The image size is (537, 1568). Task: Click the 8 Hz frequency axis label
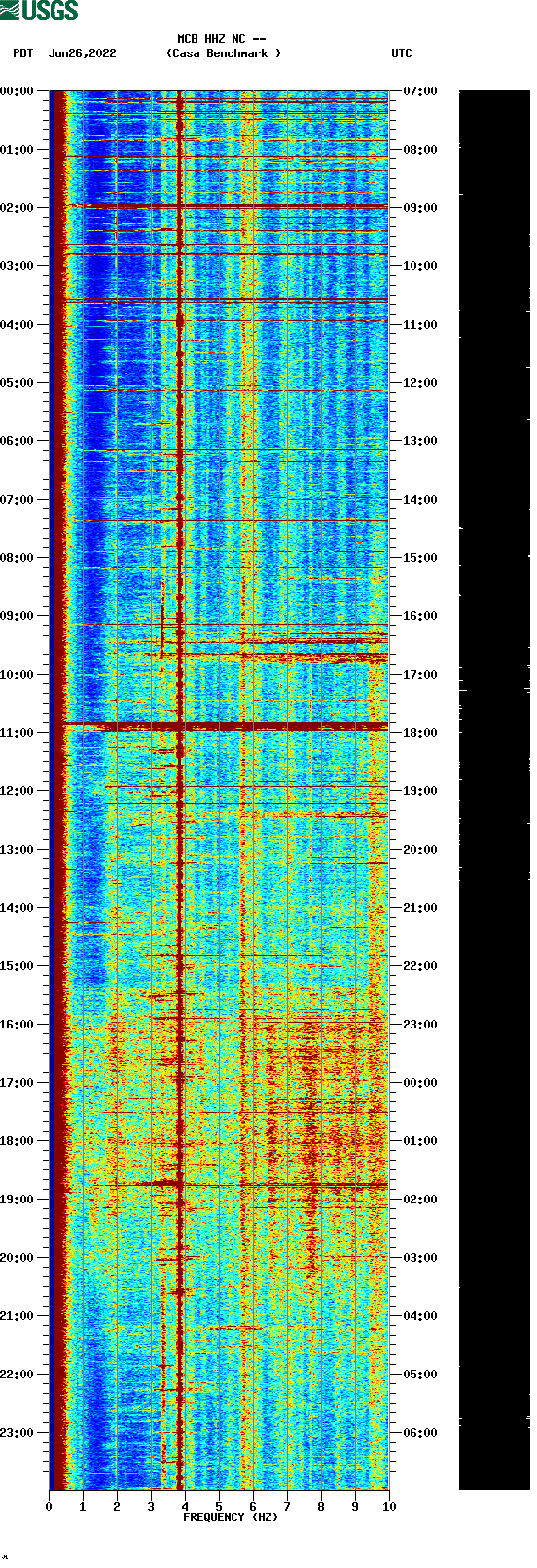(321, 1507)
